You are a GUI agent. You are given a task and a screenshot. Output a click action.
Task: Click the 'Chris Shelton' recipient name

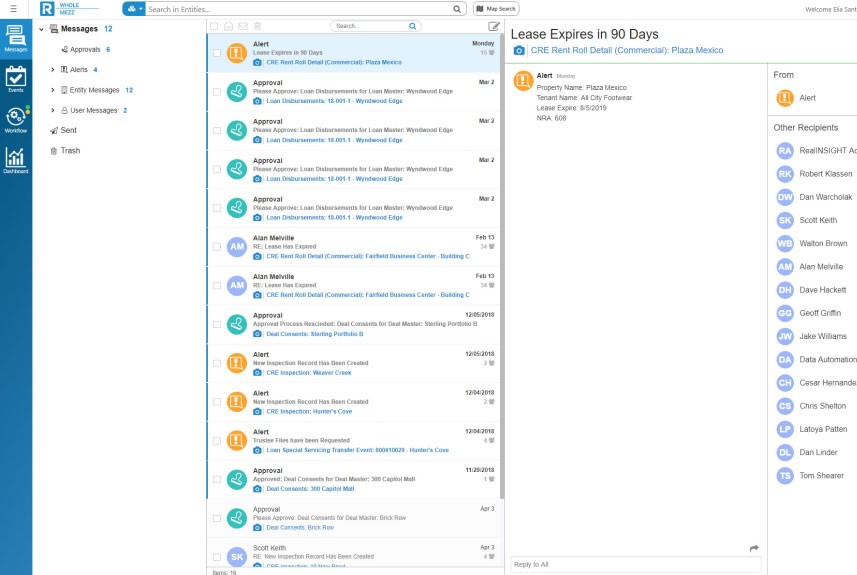pos(823,406)
